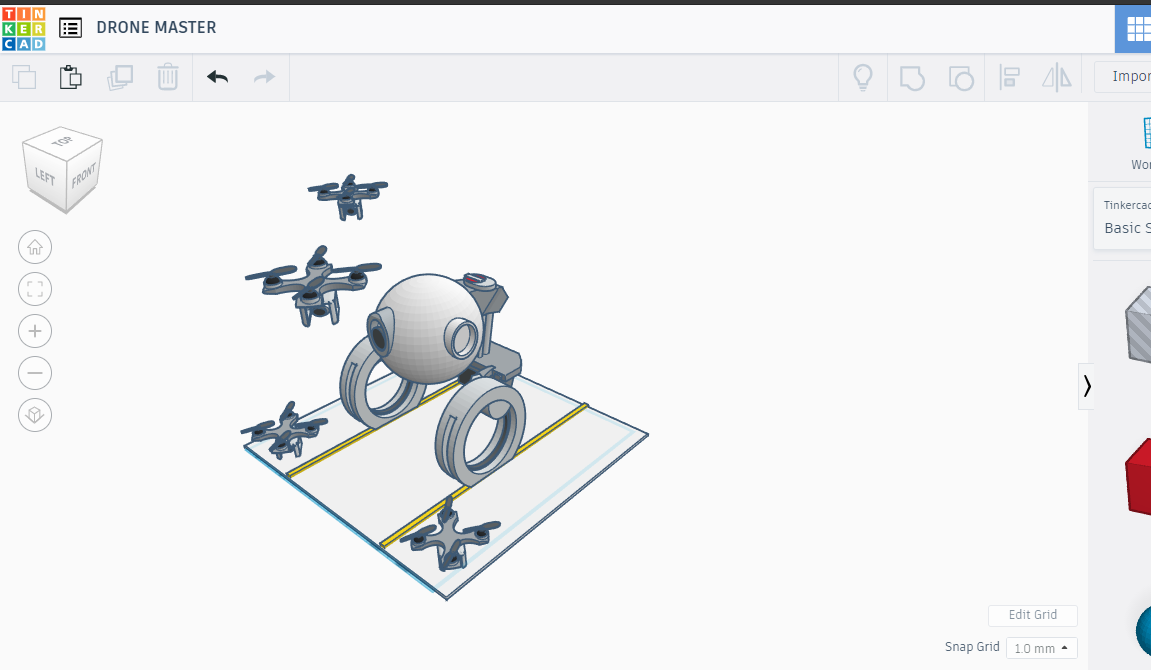The image size is (1151, 670).
Task: Open the Tinkercad Basic Shapes dropdown
Action: click(x=1127, y=220)
